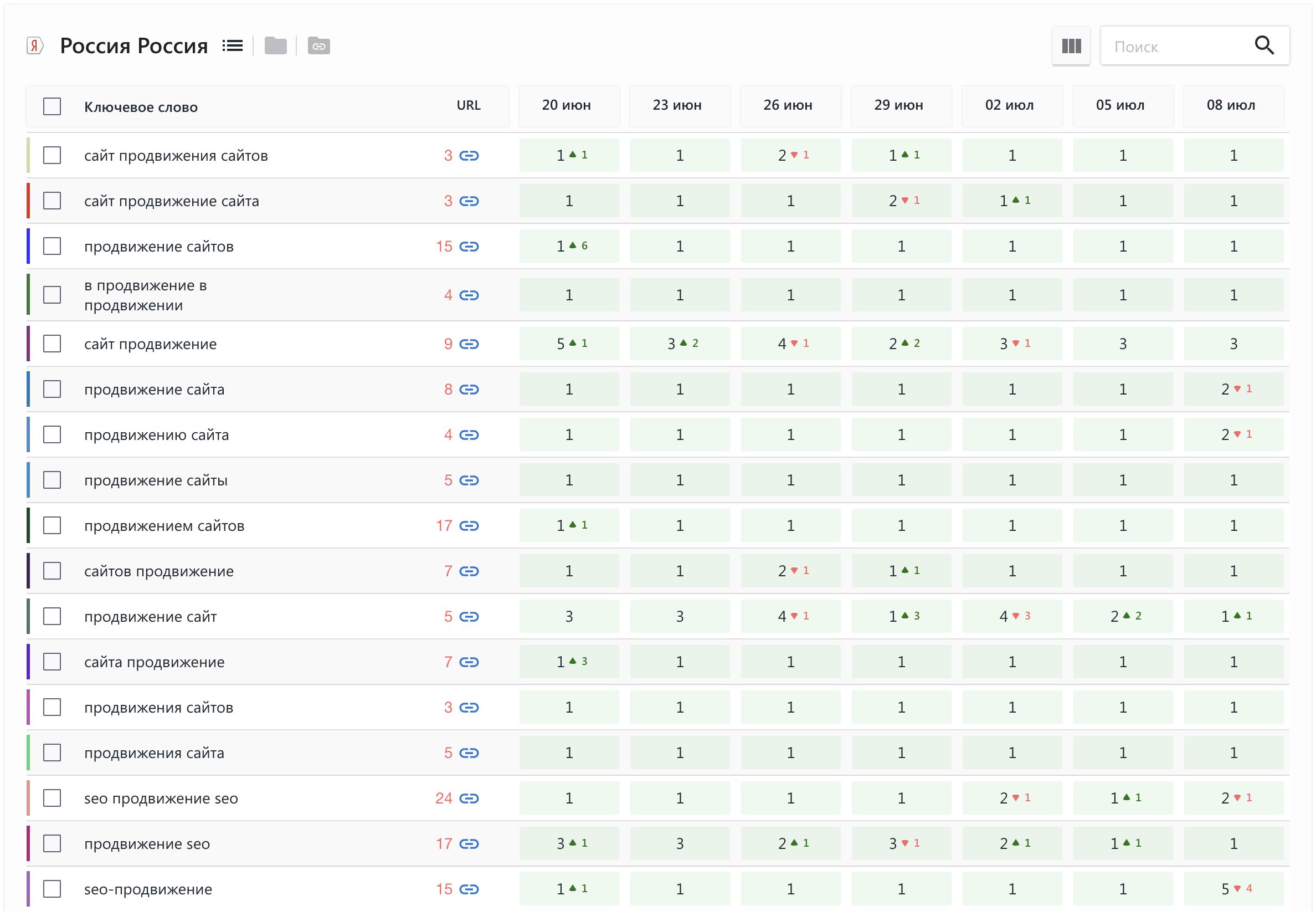1316x911 pixels.
Task: Check the 'продвижение сайты' row box
Action: [52, 480]
